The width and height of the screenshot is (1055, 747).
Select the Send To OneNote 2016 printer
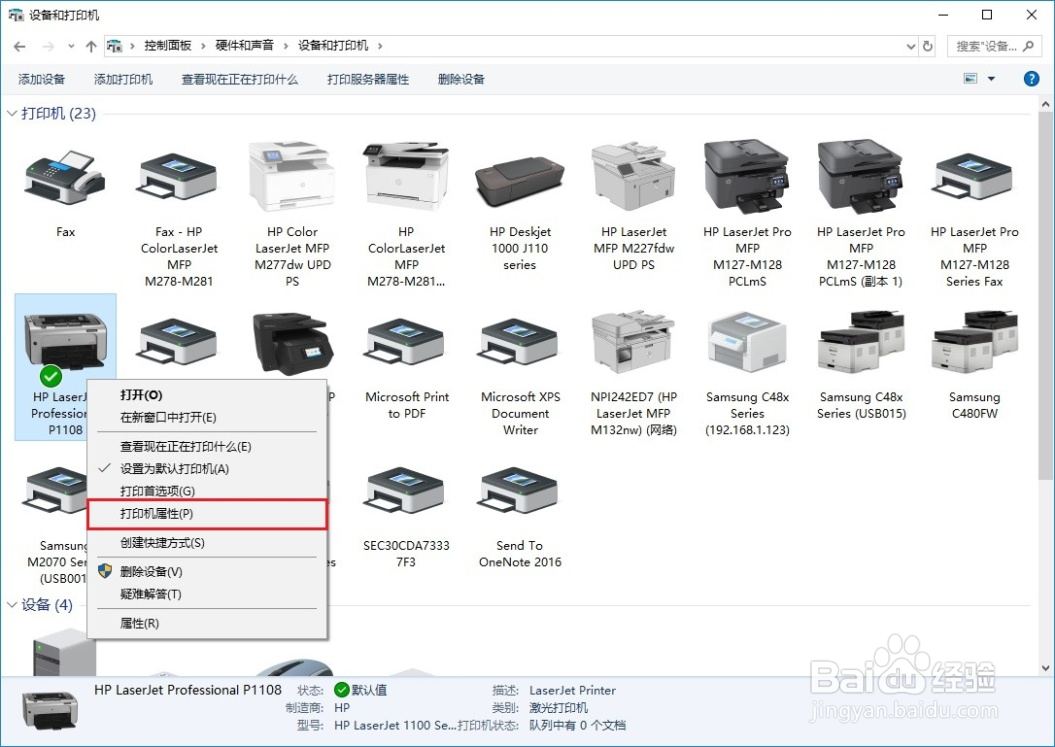point(519,490)
